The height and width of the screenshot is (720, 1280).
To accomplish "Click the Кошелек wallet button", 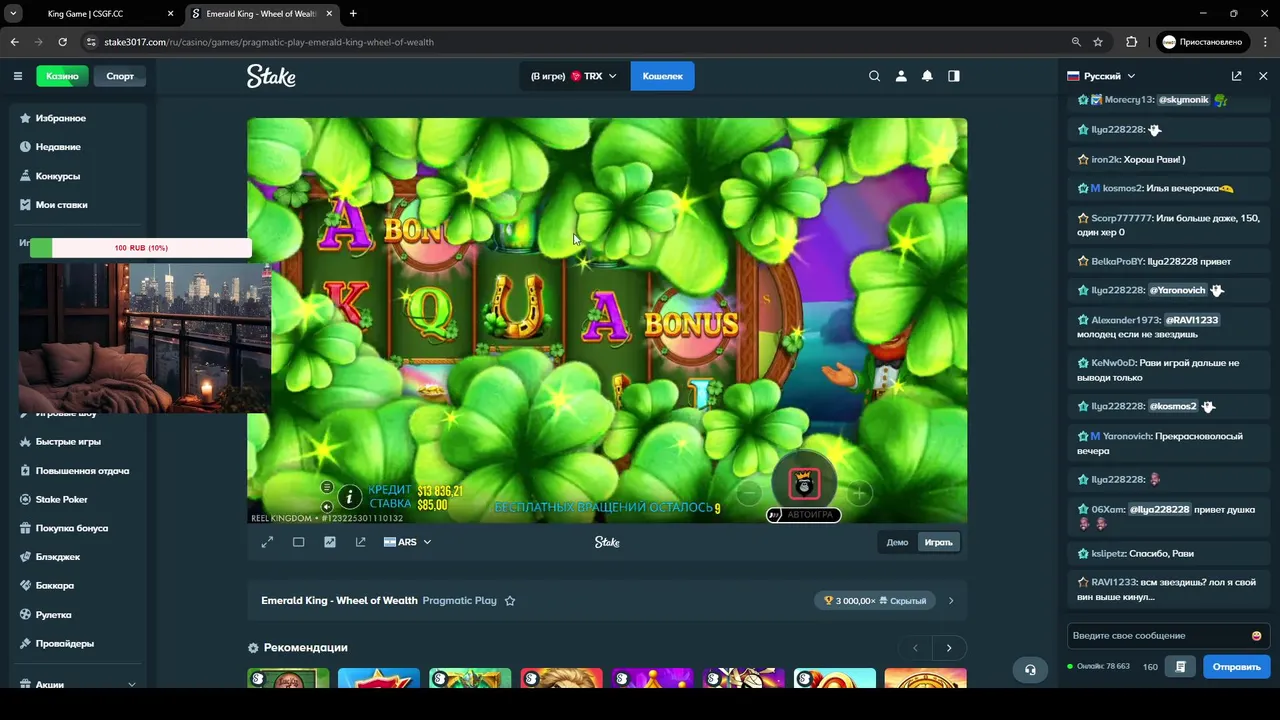I will coord(662,76).
